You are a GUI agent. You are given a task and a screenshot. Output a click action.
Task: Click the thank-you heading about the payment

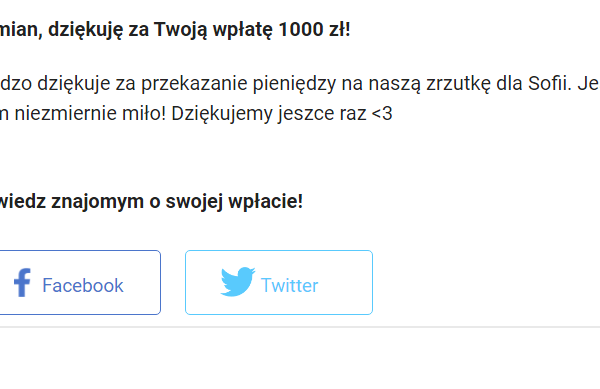click(175, 29)
